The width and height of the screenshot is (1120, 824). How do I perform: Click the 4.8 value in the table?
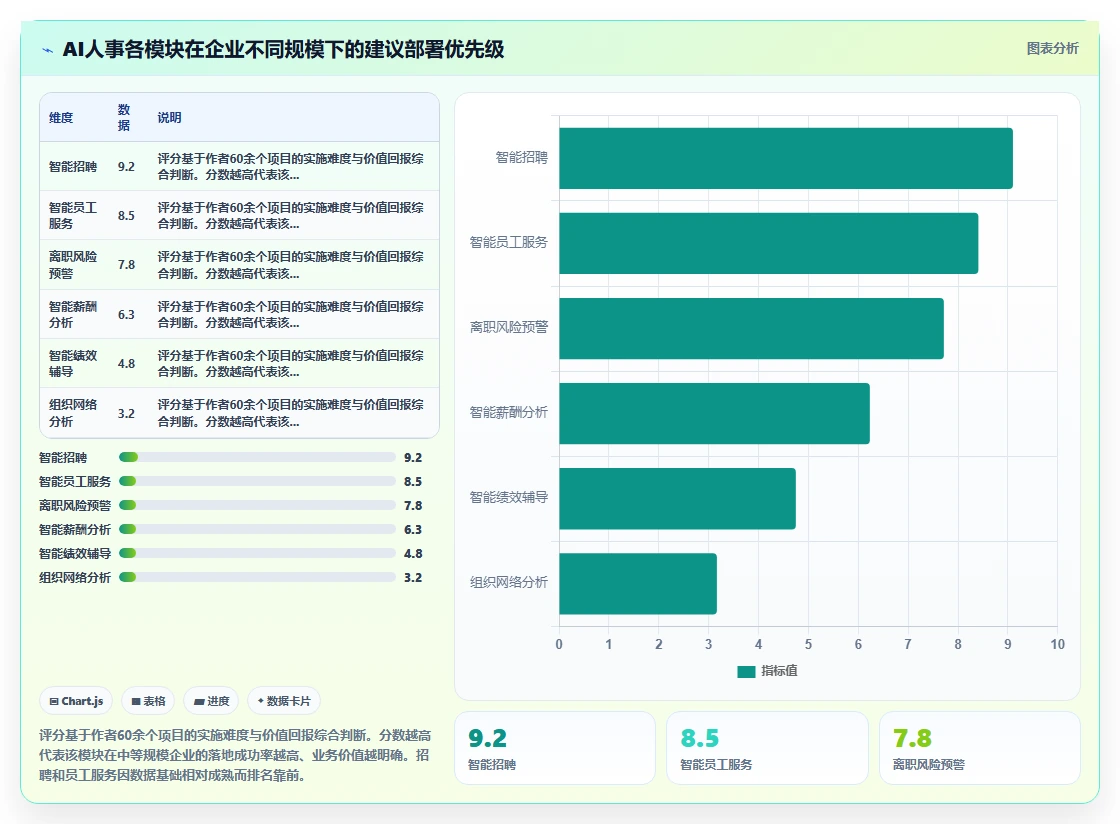point(126,363)
